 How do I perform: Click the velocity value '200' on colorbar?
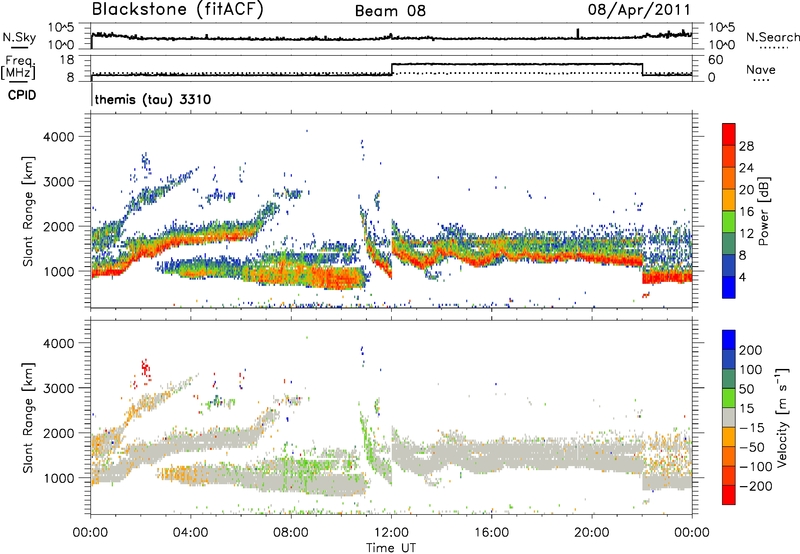click(x=751, y=350)
